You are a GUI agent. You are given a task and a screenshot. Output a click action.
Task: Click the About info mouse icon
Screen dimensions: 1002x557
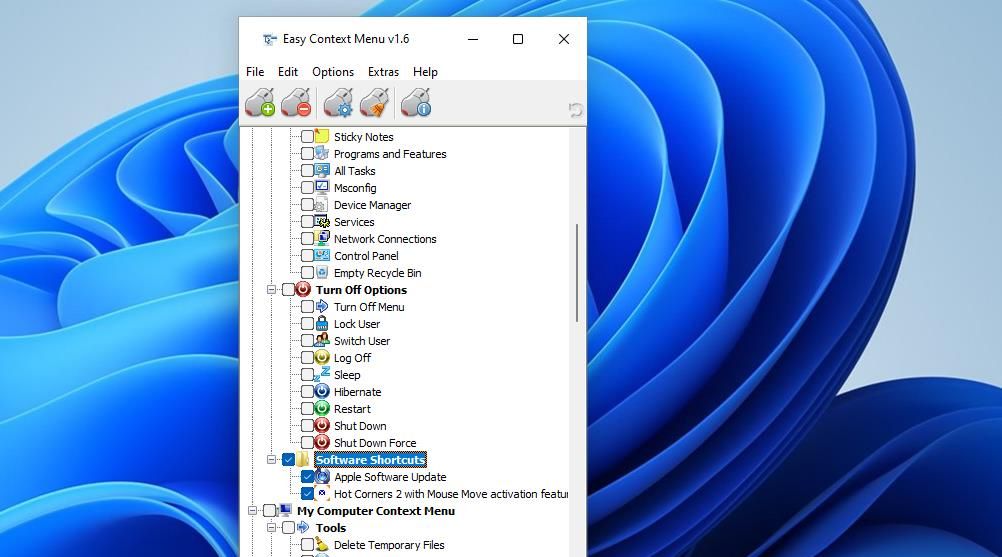pyautogui.click(x=415, y=103)
